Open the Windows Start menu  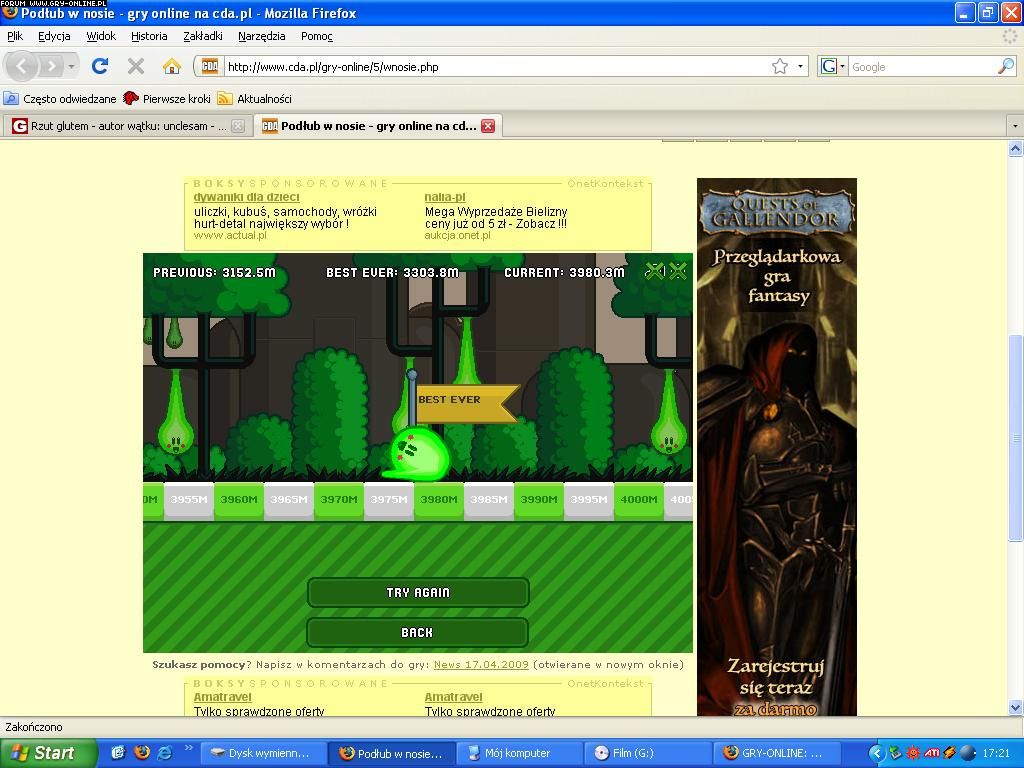(x=48, y=753)
